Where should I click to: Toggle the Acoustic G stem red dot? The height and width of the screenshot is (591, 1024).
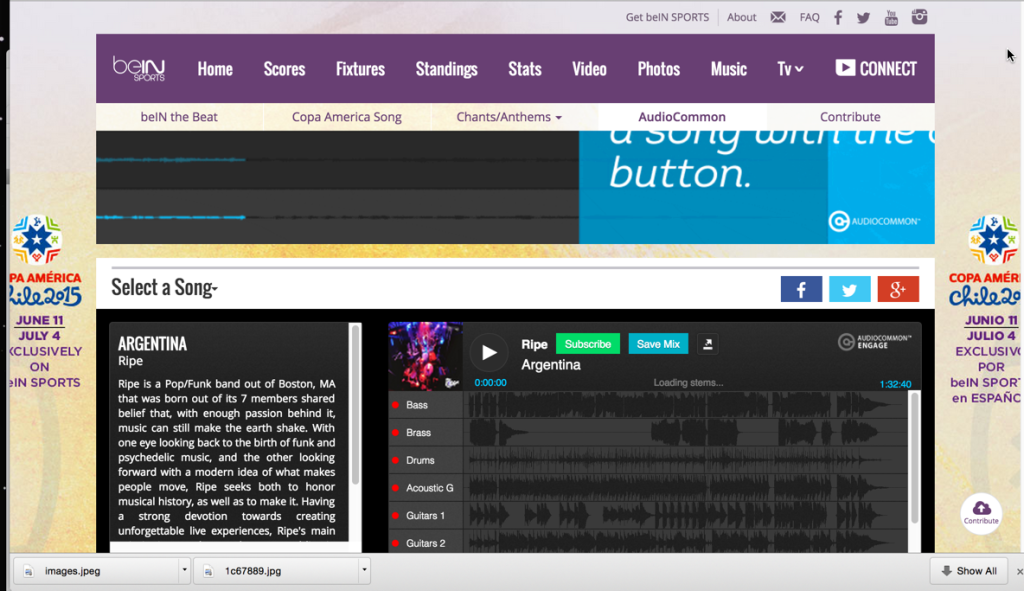coord(395,488)
